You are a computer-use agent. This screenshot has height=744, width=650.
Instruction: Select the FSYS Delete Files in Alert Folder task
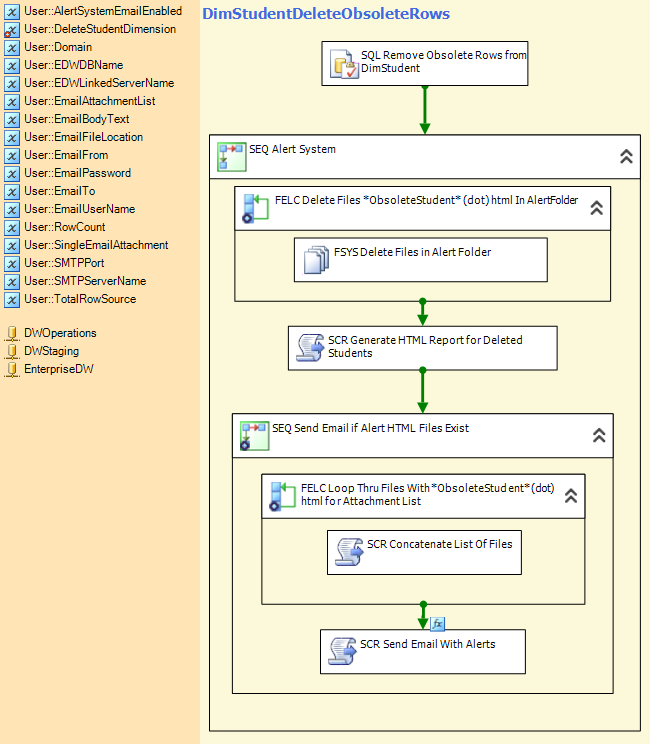point(421,260)
